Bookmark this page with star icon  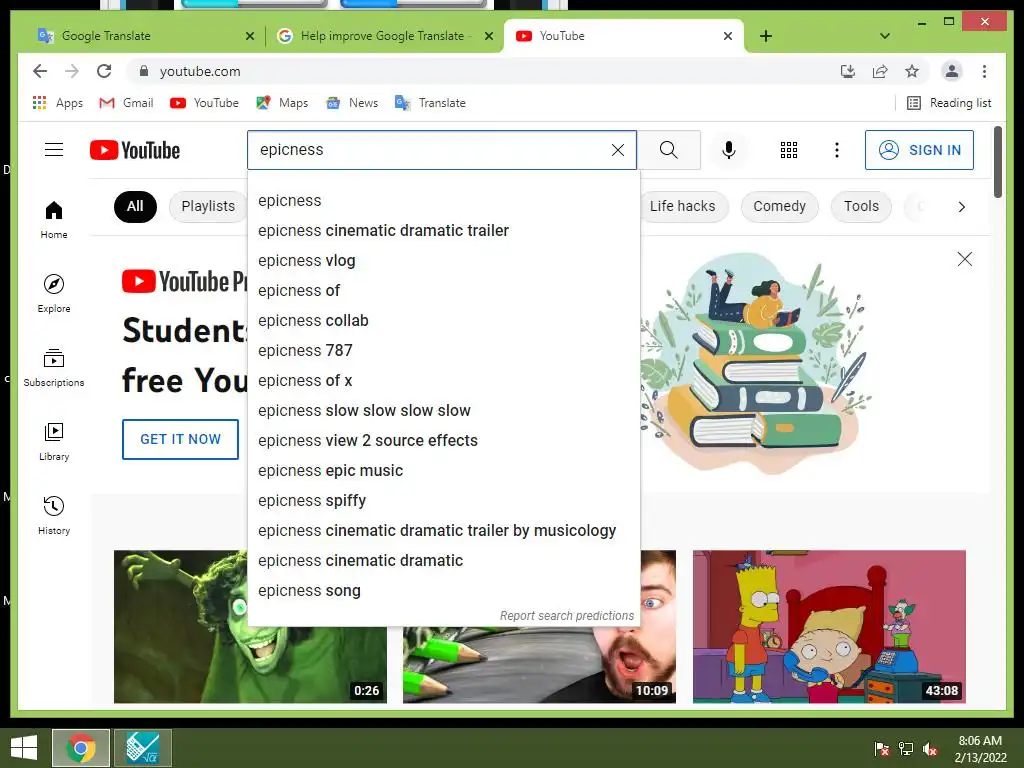point(912,71)
